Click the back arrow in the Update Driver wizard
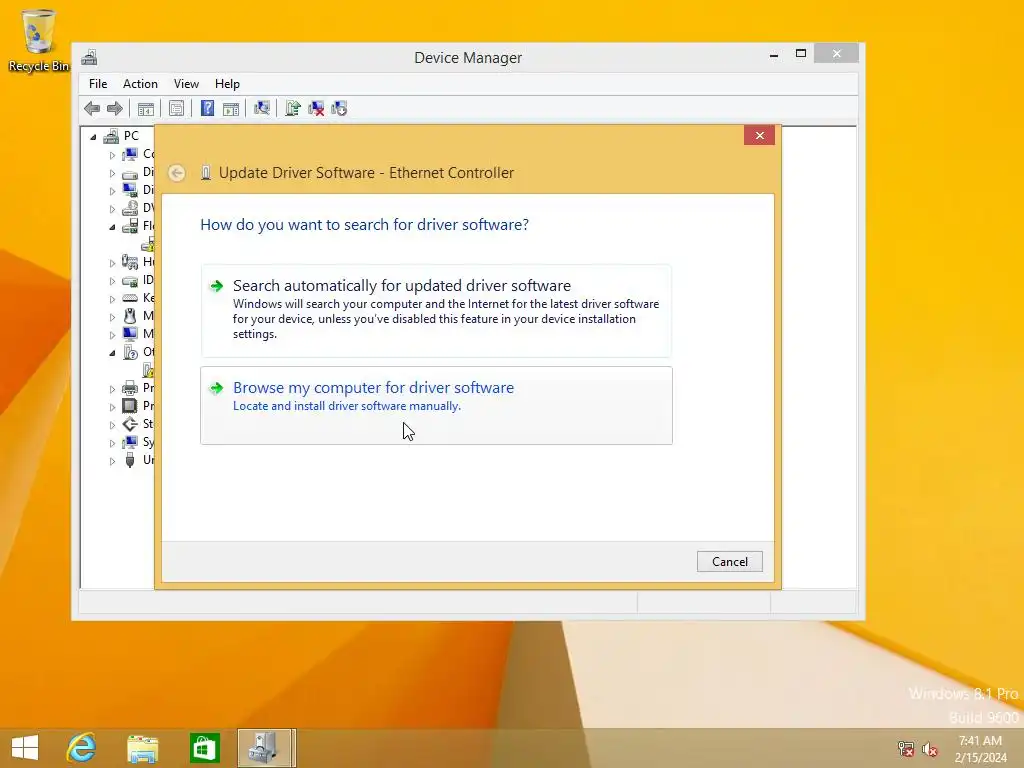Image resolution: width=1024 pixels, height=768 pixels. [176, 173]
